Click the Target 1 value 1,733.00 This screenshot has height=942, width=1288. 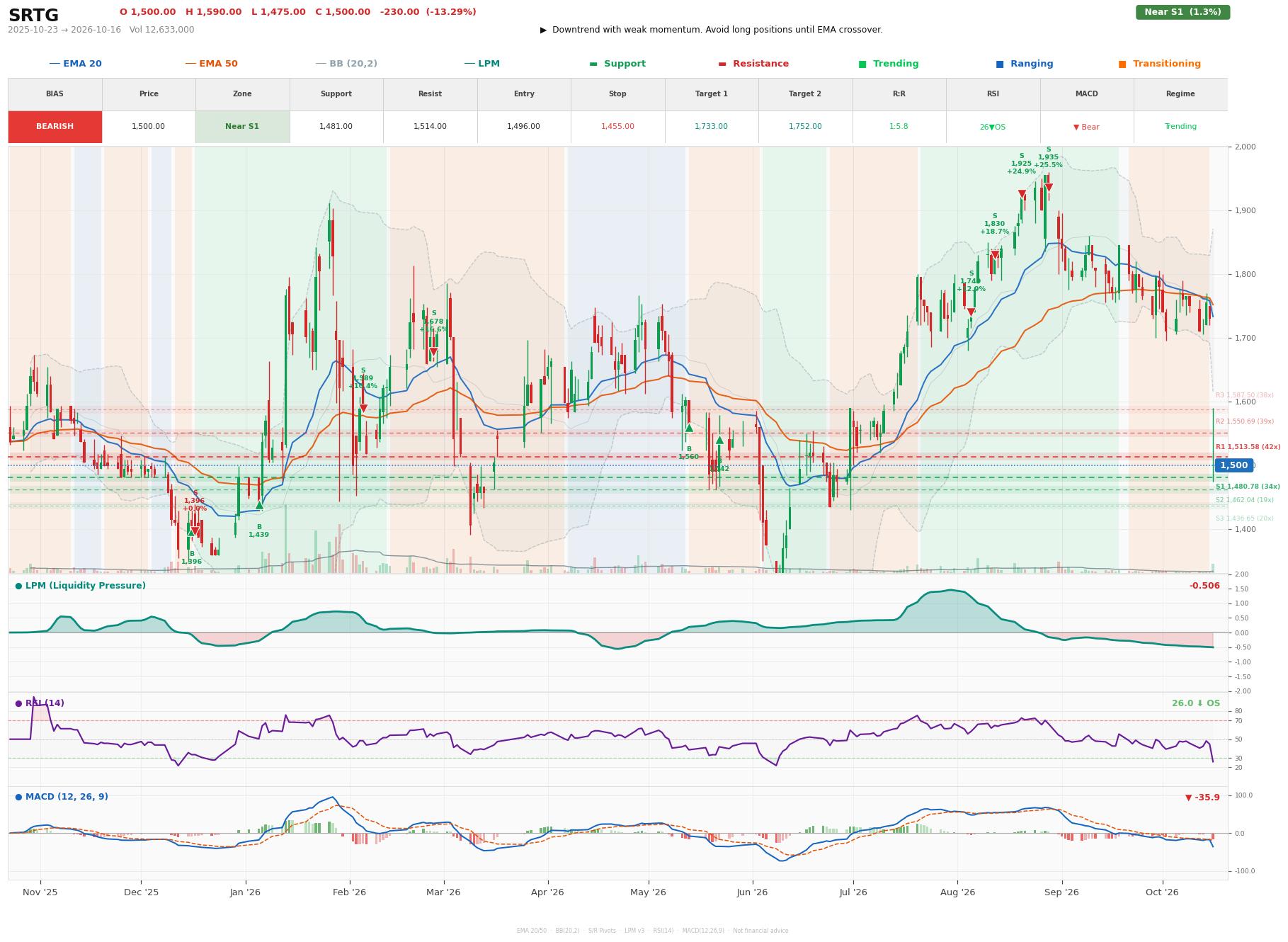tap(711, 127)
